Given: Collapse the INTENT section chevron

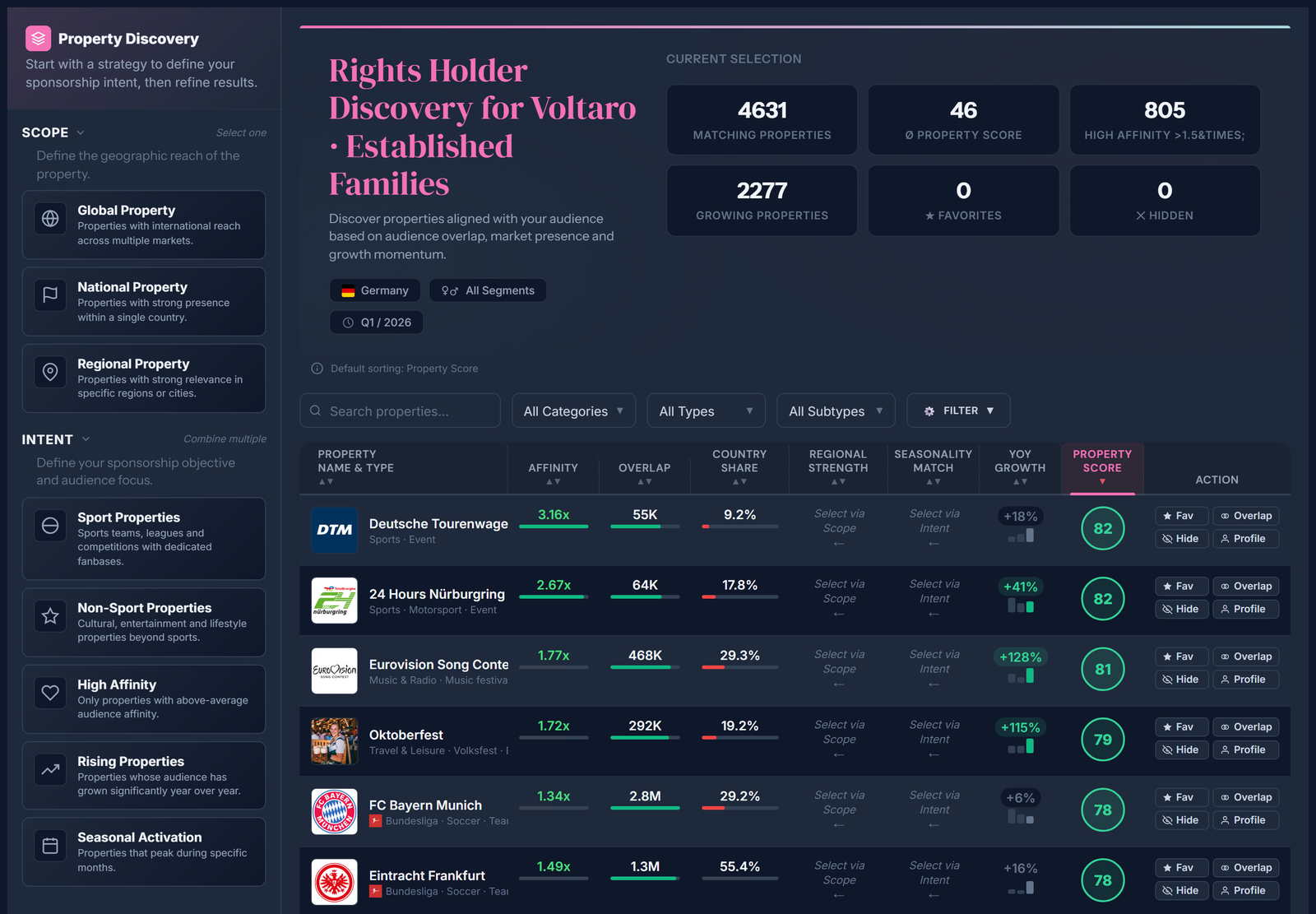Looking at the screenshot, I should click(x=86, y=439).
